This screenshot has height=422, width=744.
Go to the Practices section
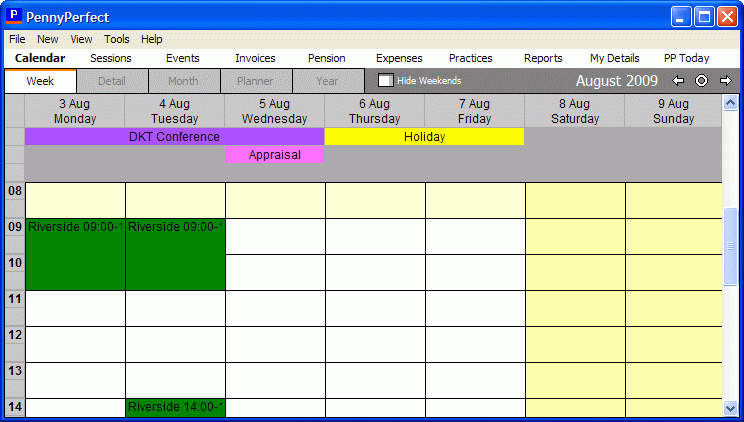471,58
